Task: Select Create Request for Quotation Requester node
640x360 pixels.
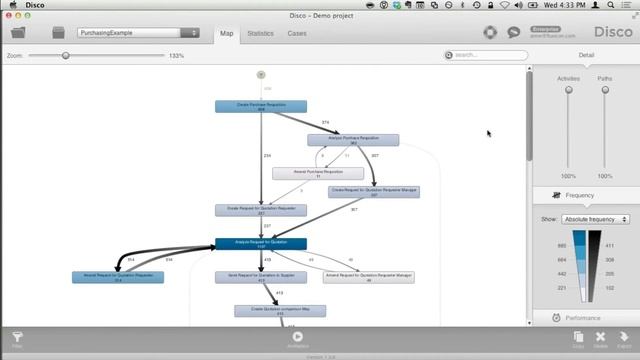Action: tap(261, 210)
